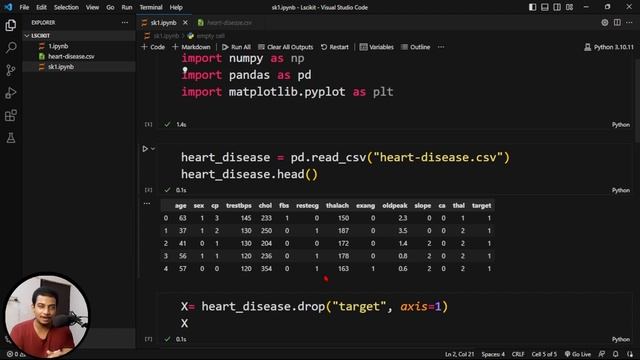Viewport: 640px width, 360px height.
Task: Open editor more actions ellipsis
Action: pyautogui.click(x=629, y=22)
